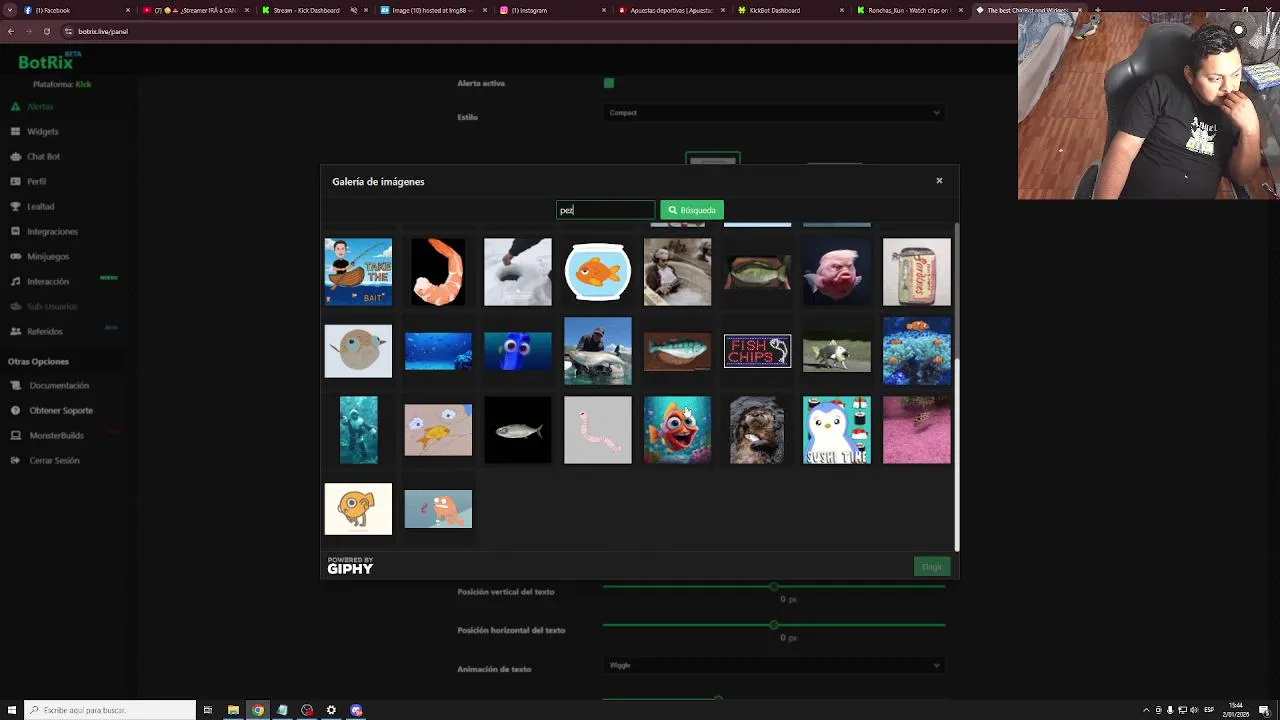
Task: Choose the clownfish coral reef GIF
Action: click(x=917, y=351)
